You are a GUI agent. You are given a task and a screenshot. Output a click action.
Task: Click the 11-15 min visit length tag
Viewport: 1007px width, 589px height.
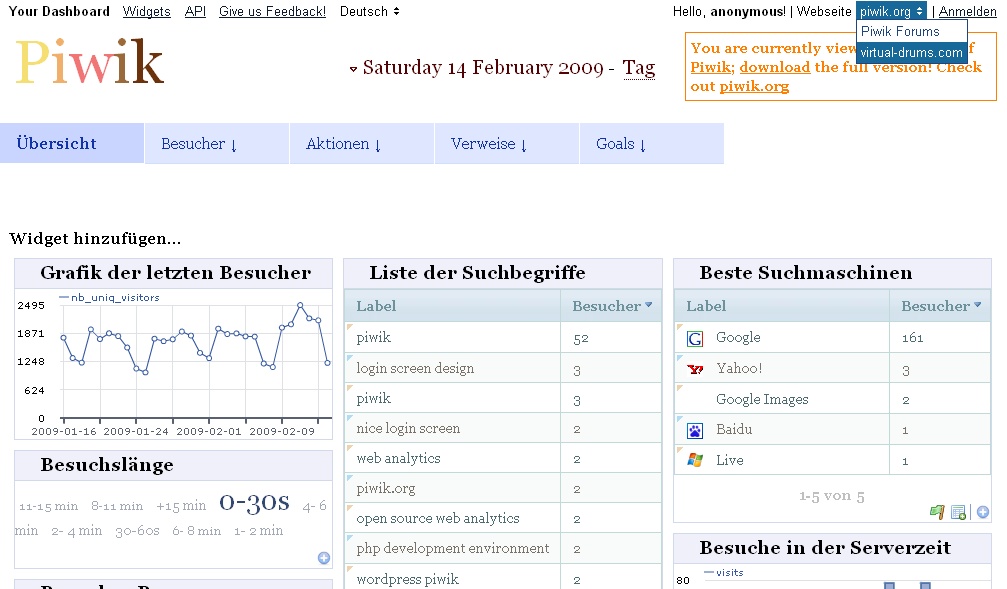click(48, 506)
